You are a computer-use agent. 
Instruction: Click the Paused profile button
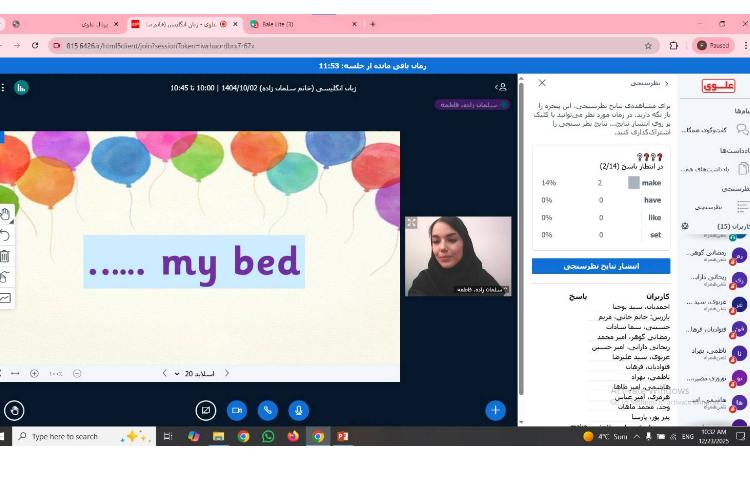coord(713,45)
